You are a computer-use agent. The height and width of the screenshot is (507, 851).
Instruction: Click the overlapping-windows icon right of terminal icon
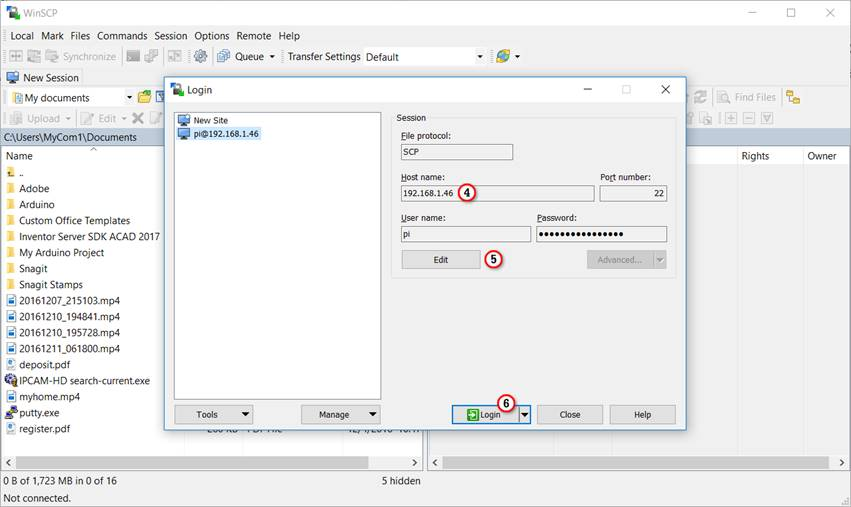[x=151, y=56]
